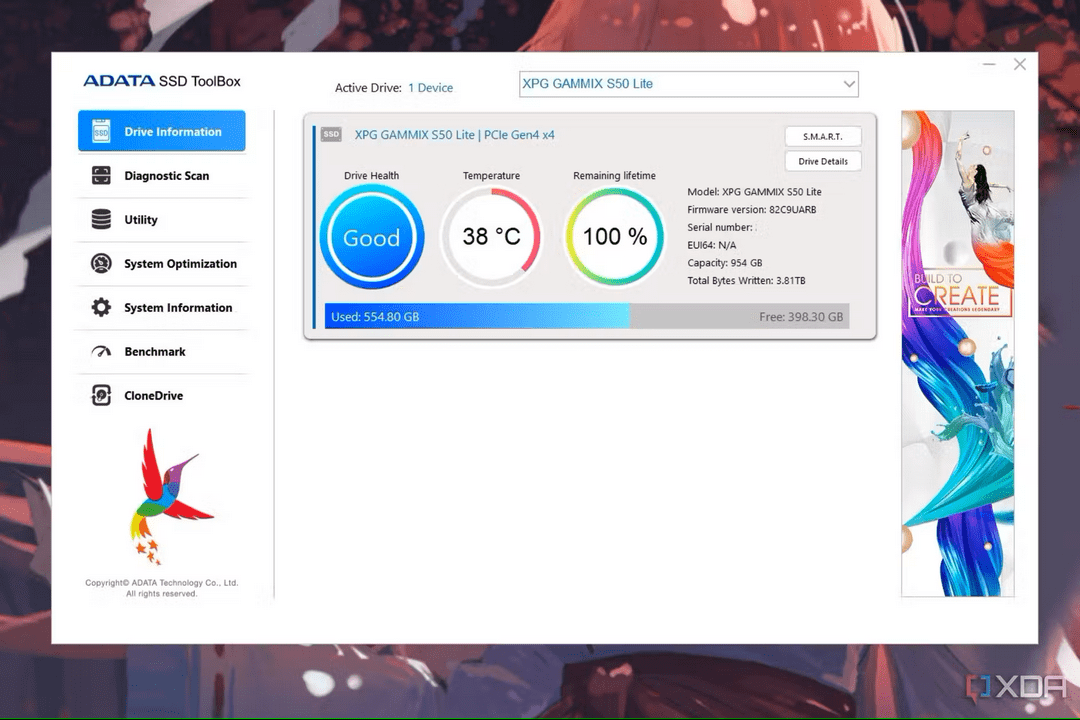Open the Benchmark speedometer icon

pos(101,352)
